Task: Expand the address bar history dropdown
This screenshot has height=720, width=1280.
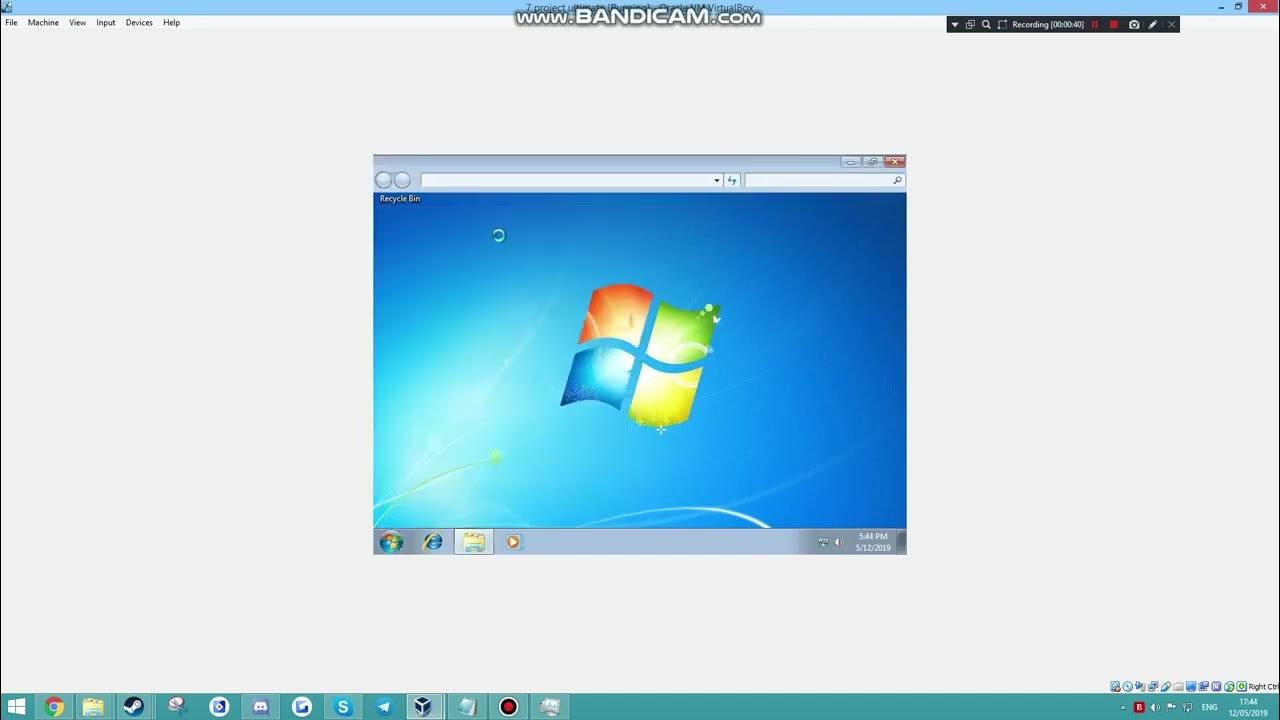Action: tap(717, 180)
